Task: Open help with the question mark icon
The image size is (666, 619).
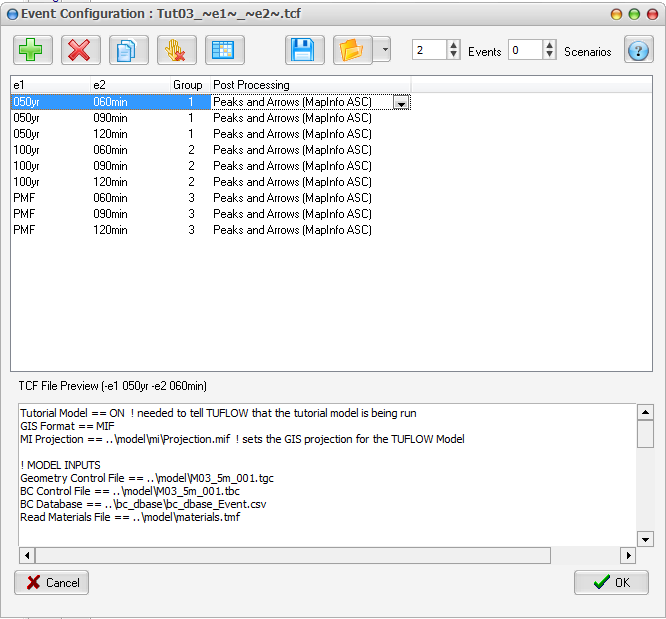Action: (x=639, y=50)
